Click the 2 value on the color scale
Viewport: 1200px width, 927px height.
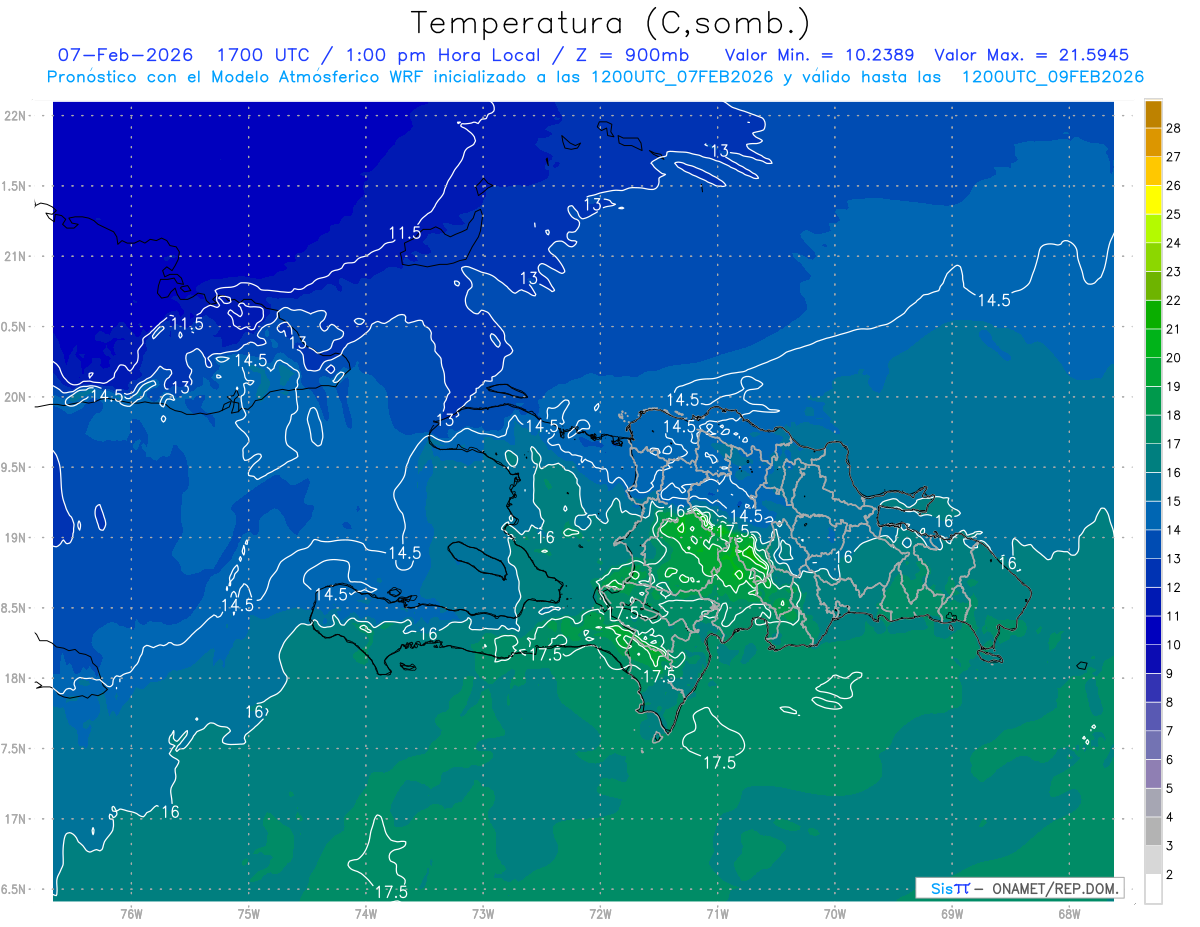click(1171, 875)
